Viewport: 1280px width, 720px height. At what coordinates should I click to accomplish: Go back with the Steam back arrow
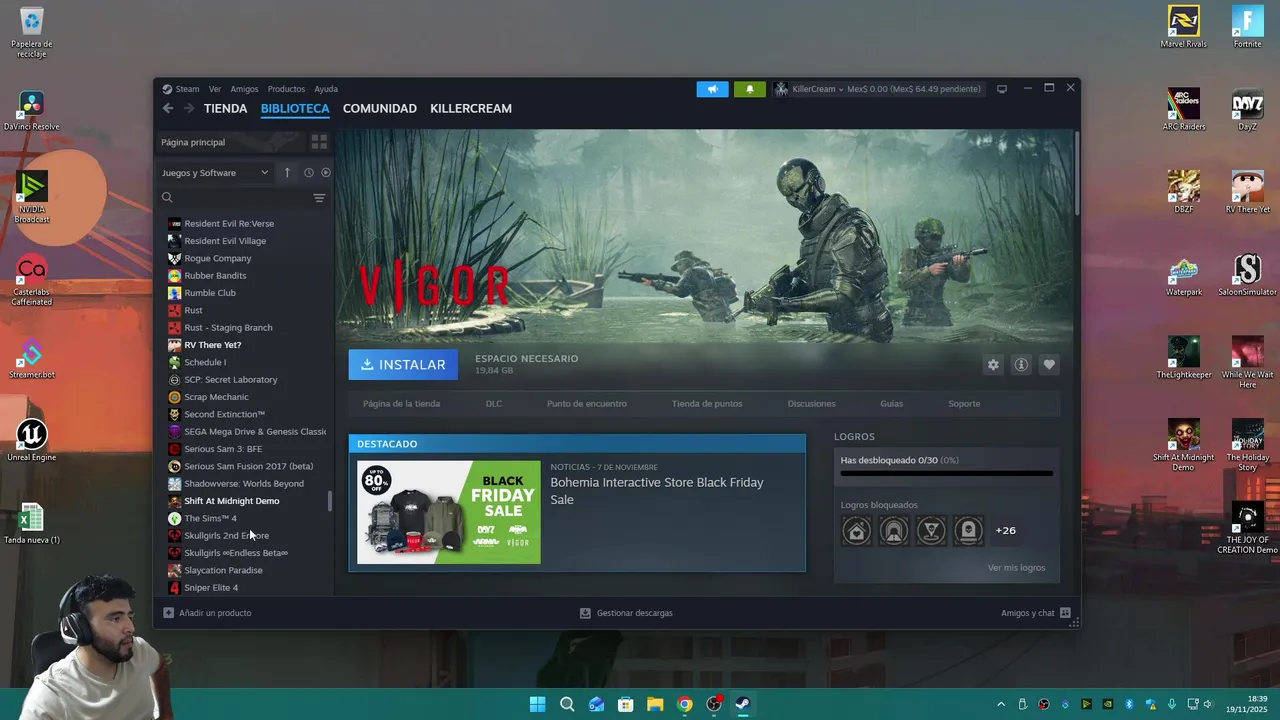(x=168, y=108)
